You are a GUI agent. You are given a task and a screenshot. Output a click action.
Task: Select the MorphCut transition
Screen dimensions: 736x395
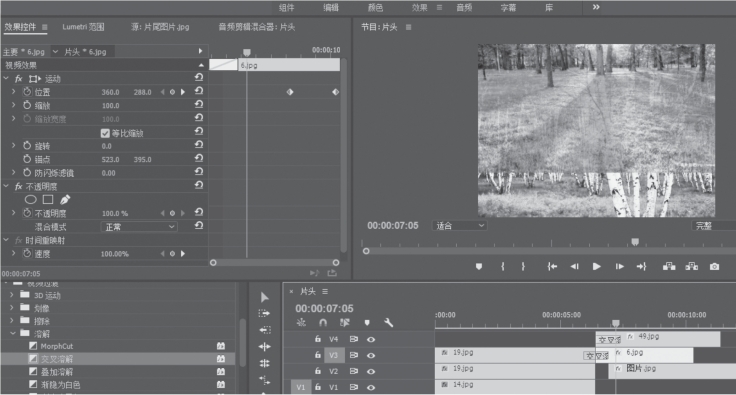pyautogui.click(x=118, y=346)
